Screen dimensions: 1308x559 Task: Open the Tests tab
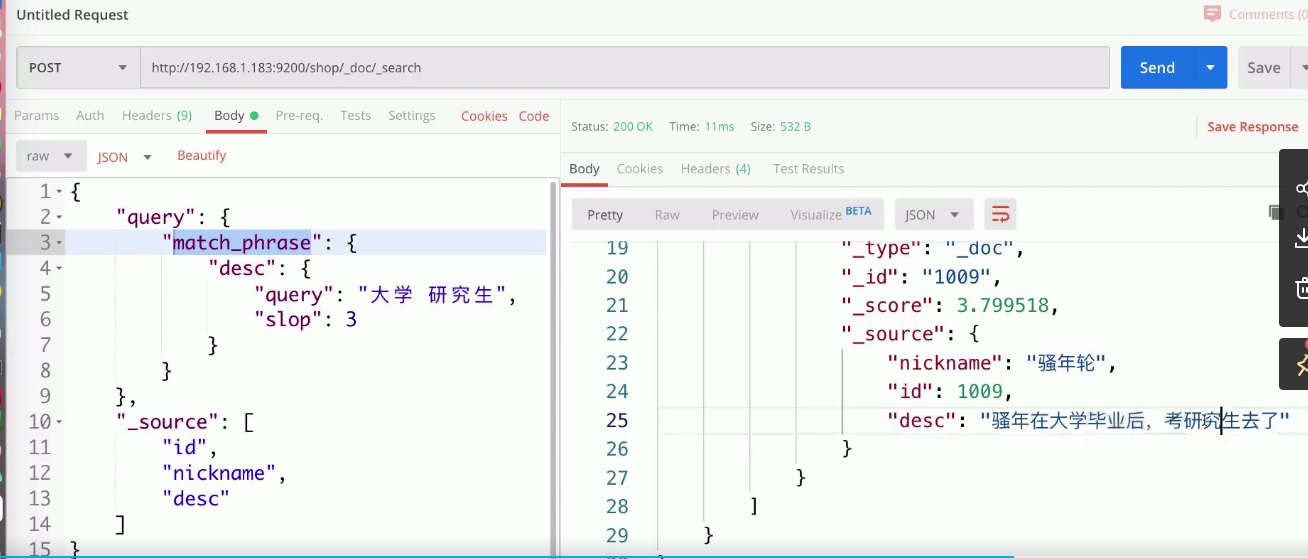pos(355,115)
